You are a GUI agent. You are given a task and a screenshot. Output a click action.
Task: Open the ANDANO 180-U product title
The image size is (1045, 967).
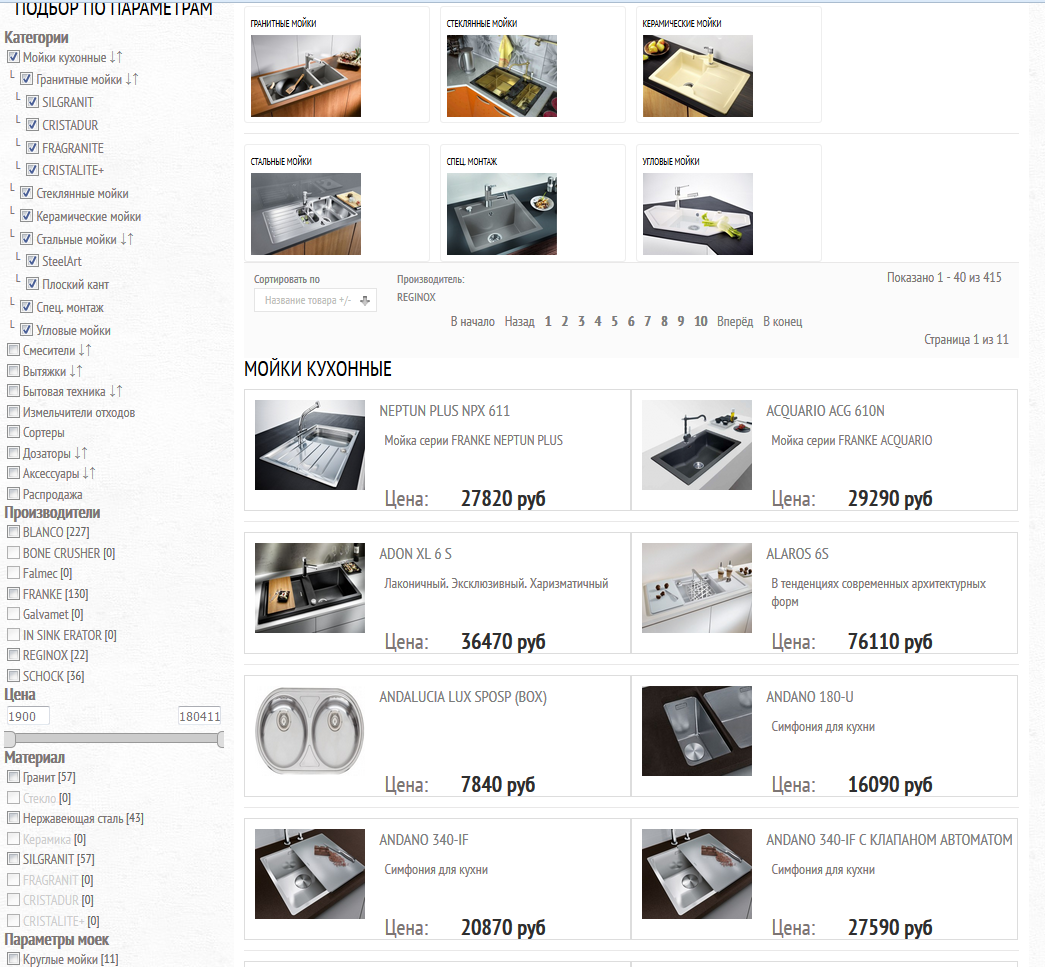coord(809,697)
